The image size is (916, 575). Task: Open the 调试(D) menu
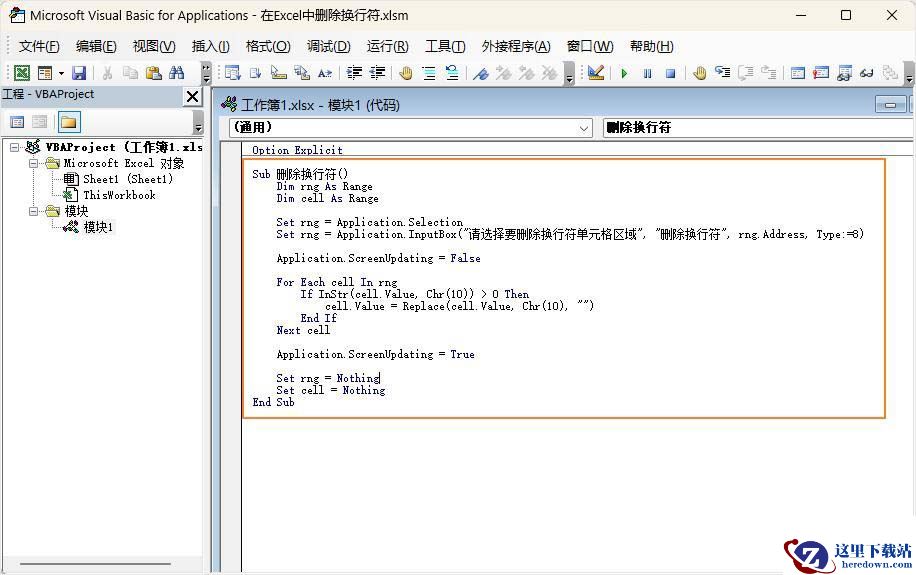click(329, 46)
